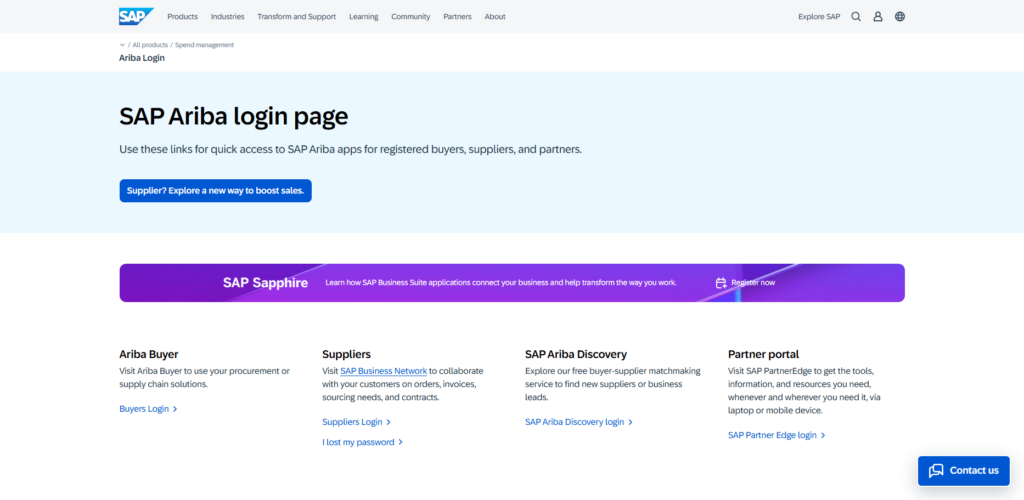Click Explore SAP in the header
The image size is (1024, 500).
click(x=819, y=16)
